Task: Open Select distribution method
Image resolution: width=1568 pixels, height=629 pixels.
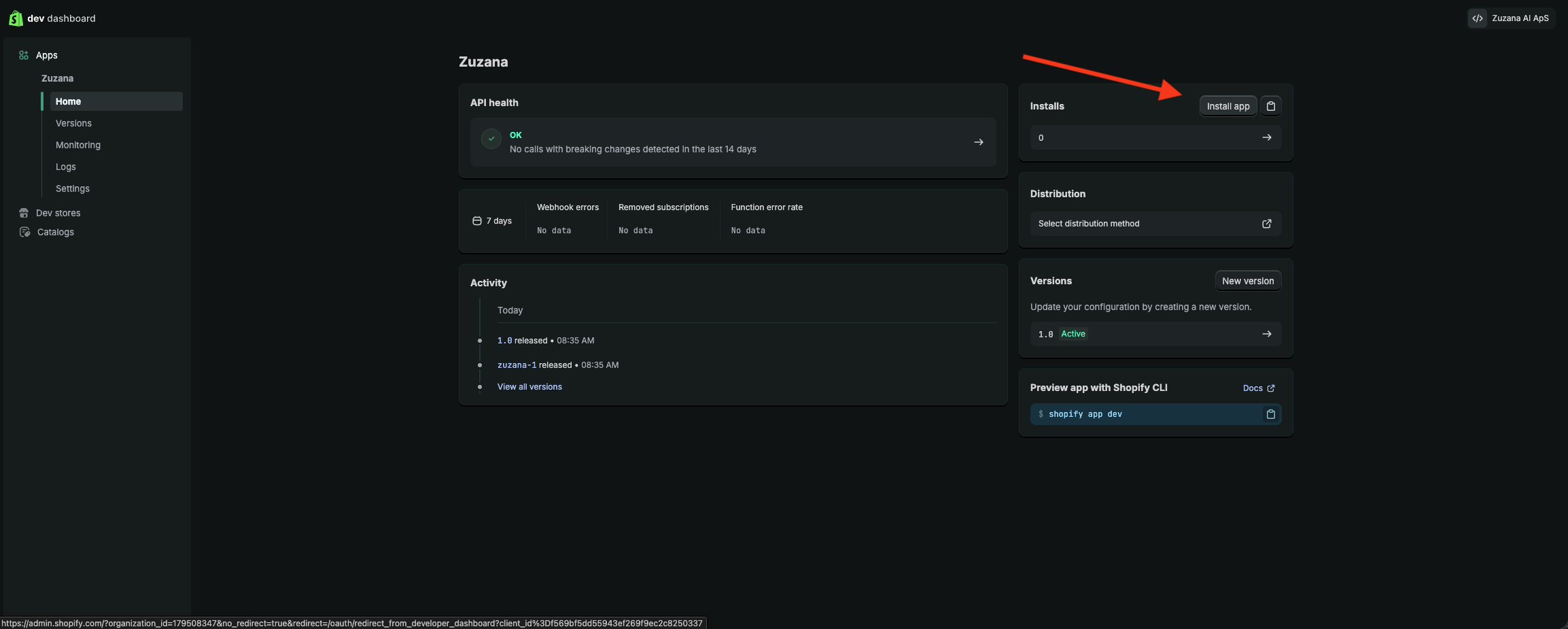Action: (x=1155, y=224)
